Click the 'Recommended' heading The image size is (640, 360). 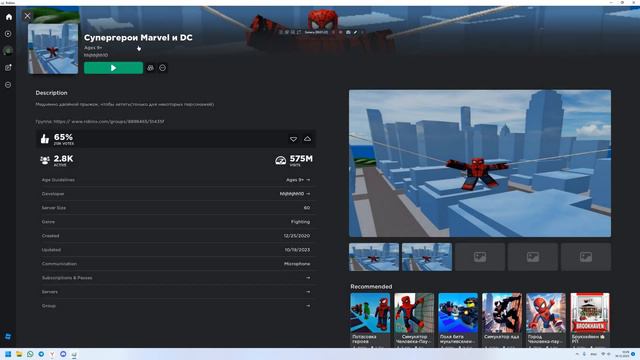[371, 287]
